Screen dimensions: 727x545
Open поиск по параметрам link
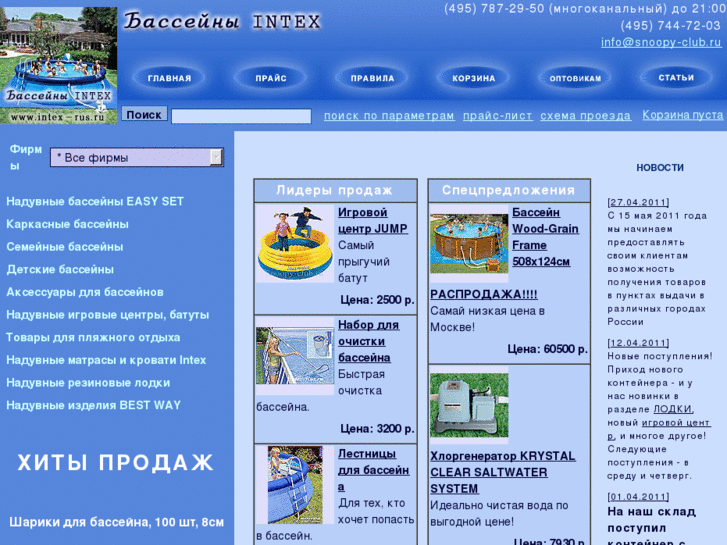click(x=389, y=115)
